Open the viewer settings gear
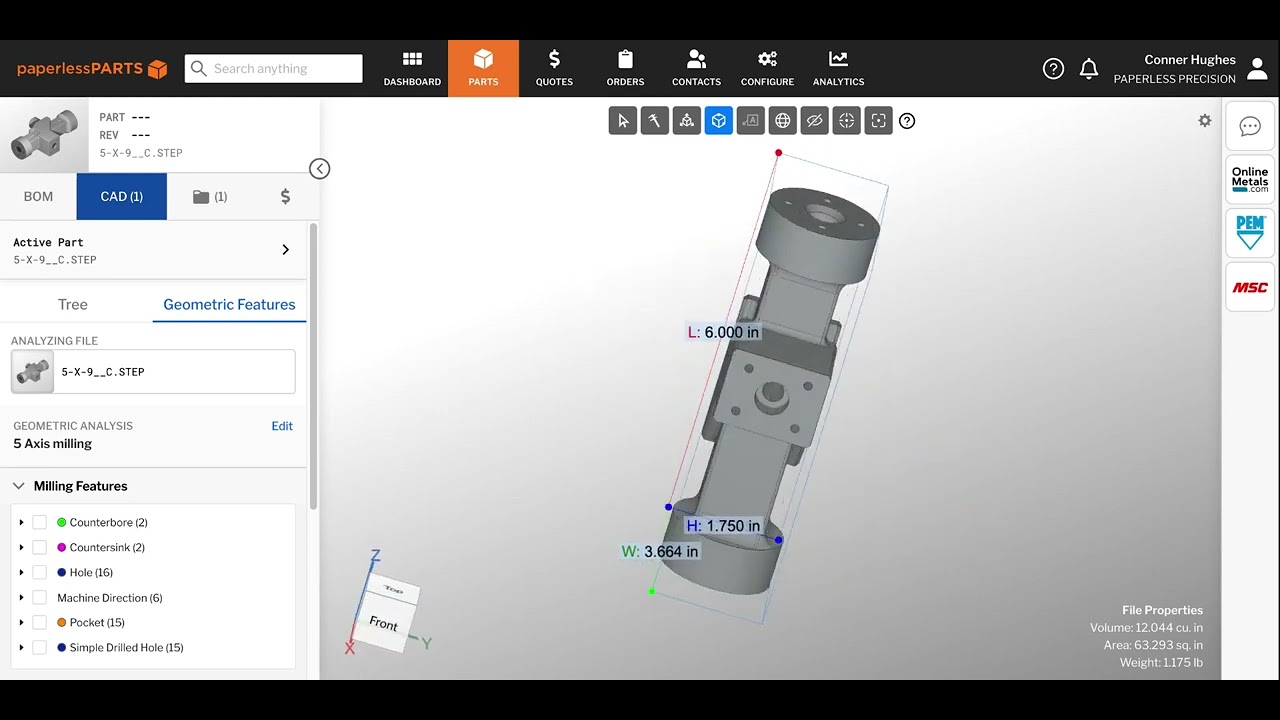This screenshot has height=720, width=1280. pyautogui.click(x=1204, y=120)
